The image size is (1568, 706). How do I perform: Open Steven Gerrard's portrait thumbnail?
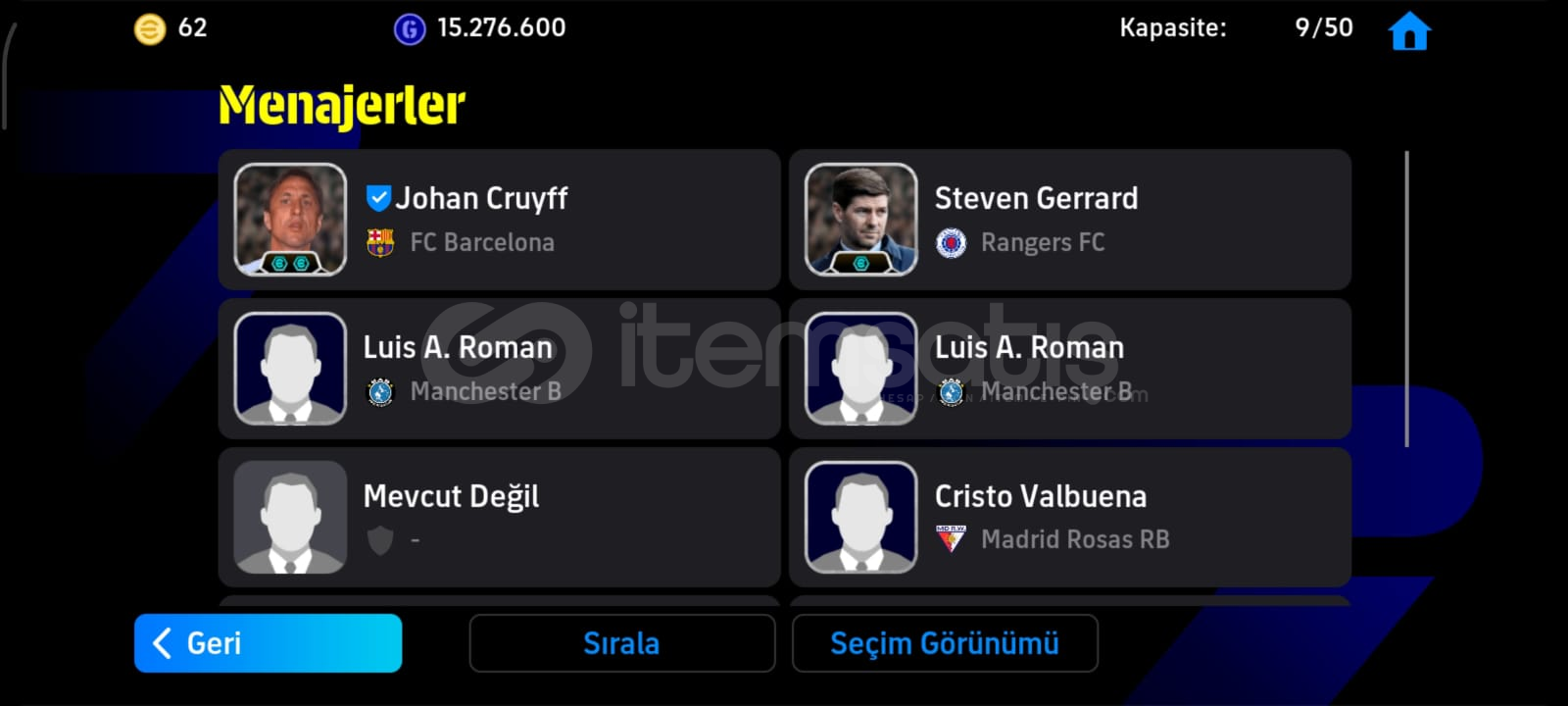point(861,220)
